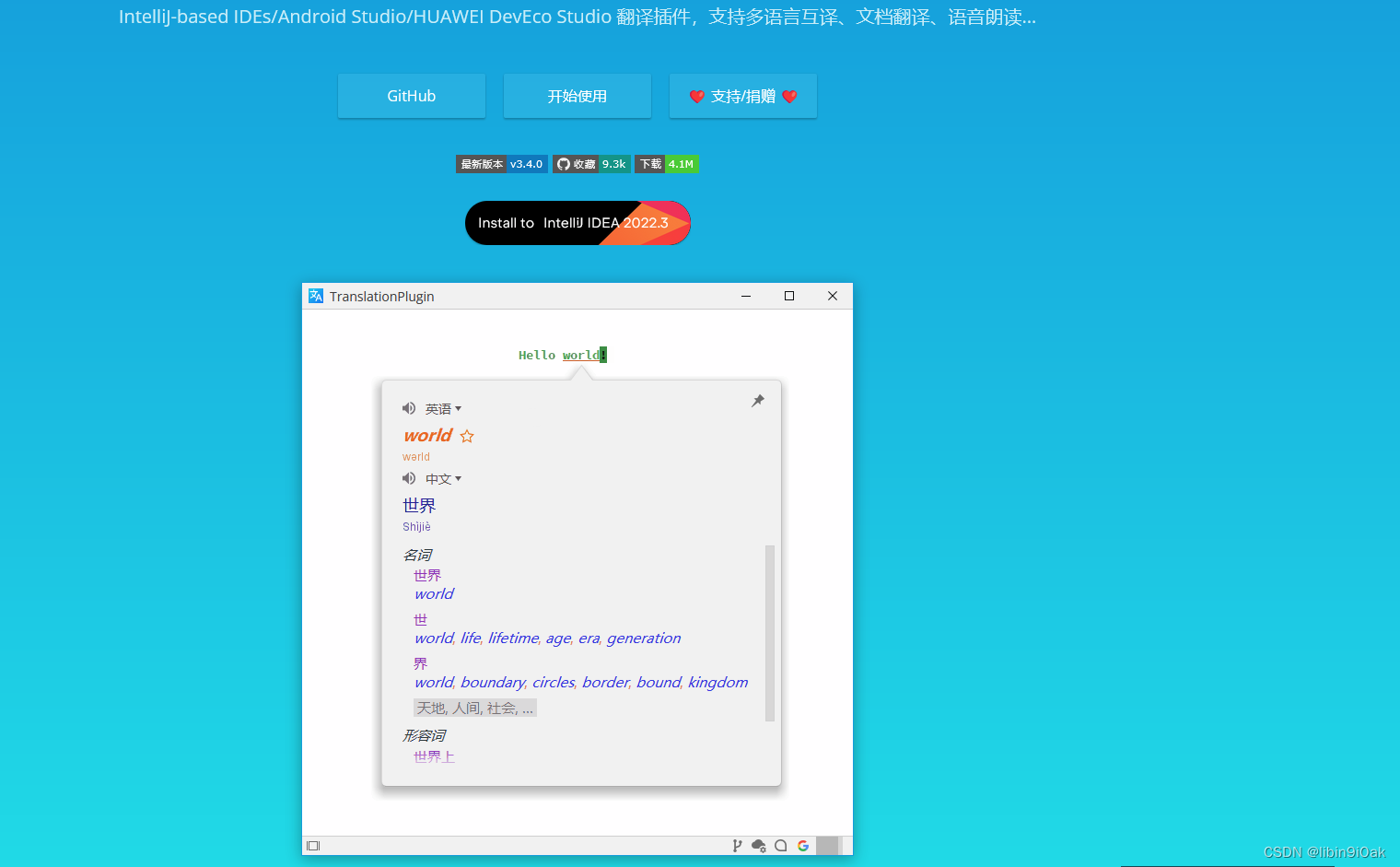Open the 最新版本 v3.4.0 badge
Image resolution: width=1400 pixels, height=867 pixels.
(x=502, y=164)
